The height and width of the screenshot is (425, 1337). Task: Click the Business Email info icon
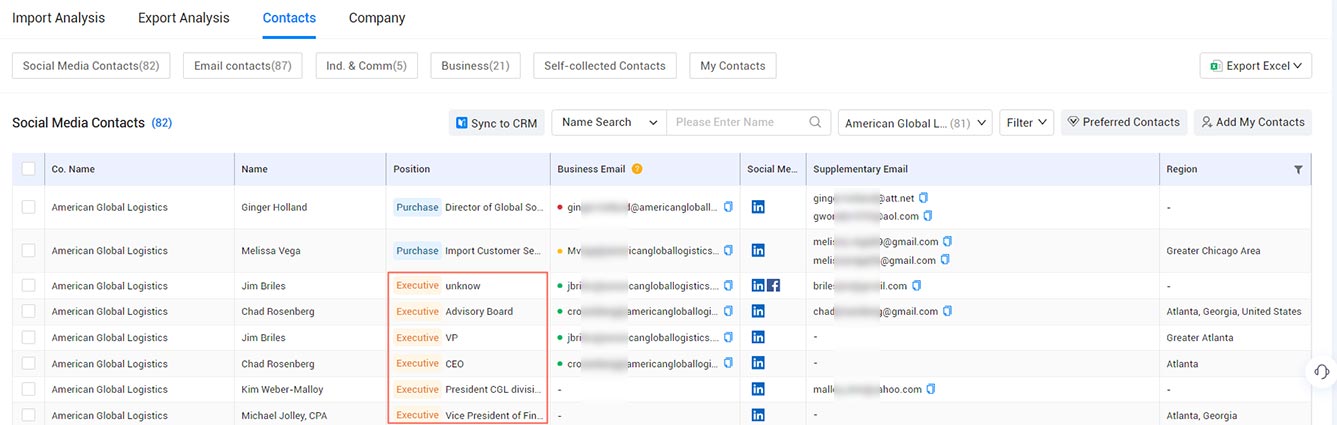click(x=637, y=170)
